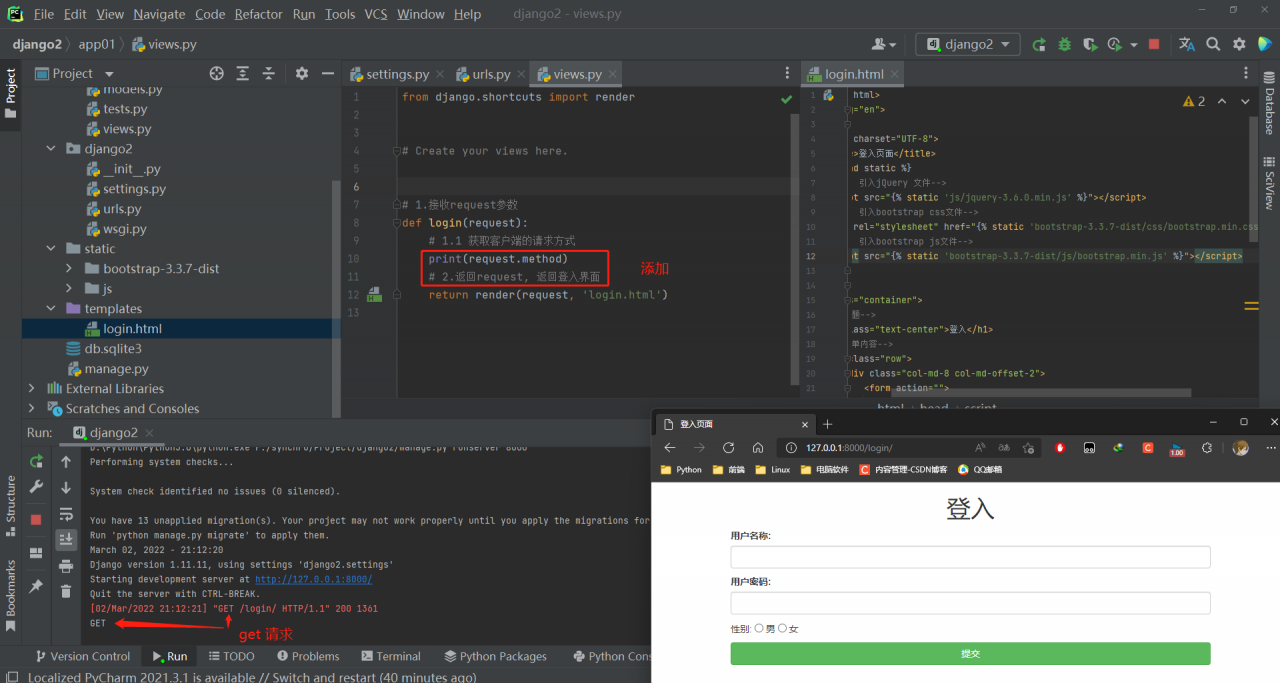Click the 用户名称 input field
Image resolution: width=1280 pixels, height=683 pixels.
pyautogui.click(x=970, y=557)
